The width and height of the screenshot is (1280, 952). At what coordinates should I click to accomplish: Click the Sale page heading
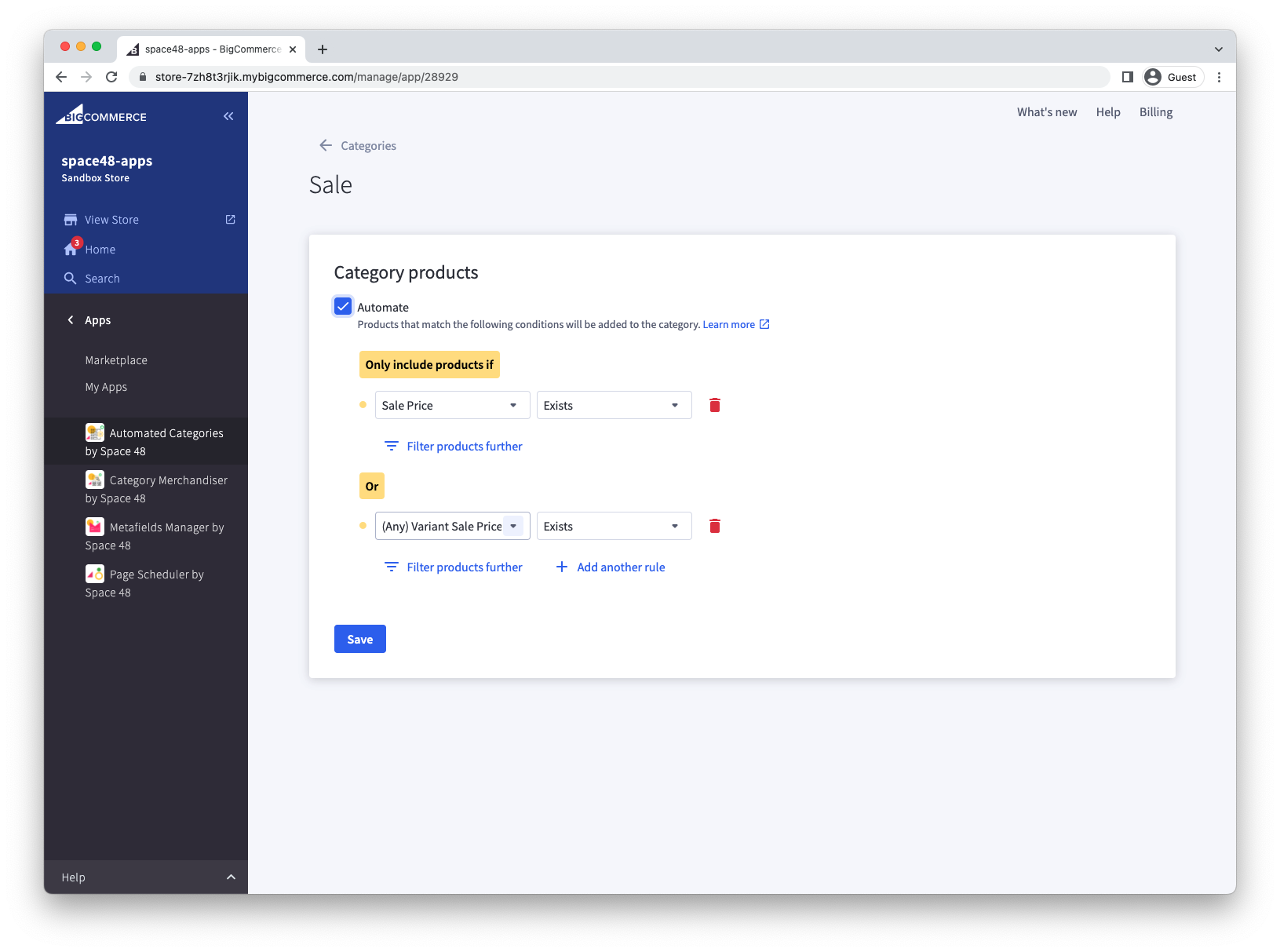pyautogui.click(x=330, y=184)
